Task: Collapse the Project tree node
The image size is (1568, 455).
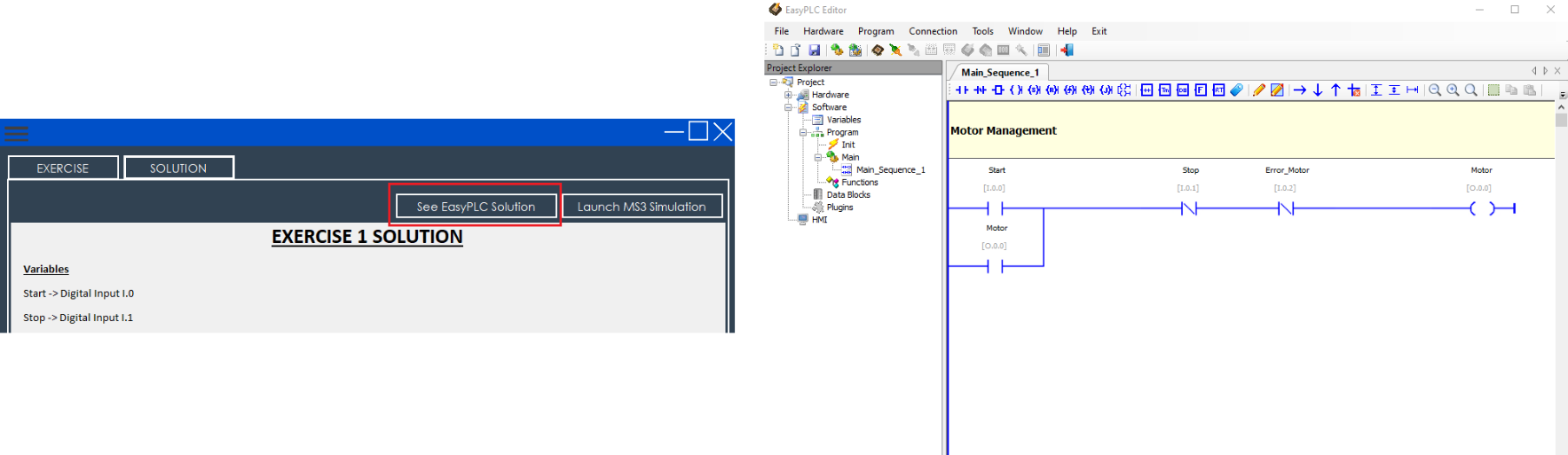Action: [x=773, y=82]
